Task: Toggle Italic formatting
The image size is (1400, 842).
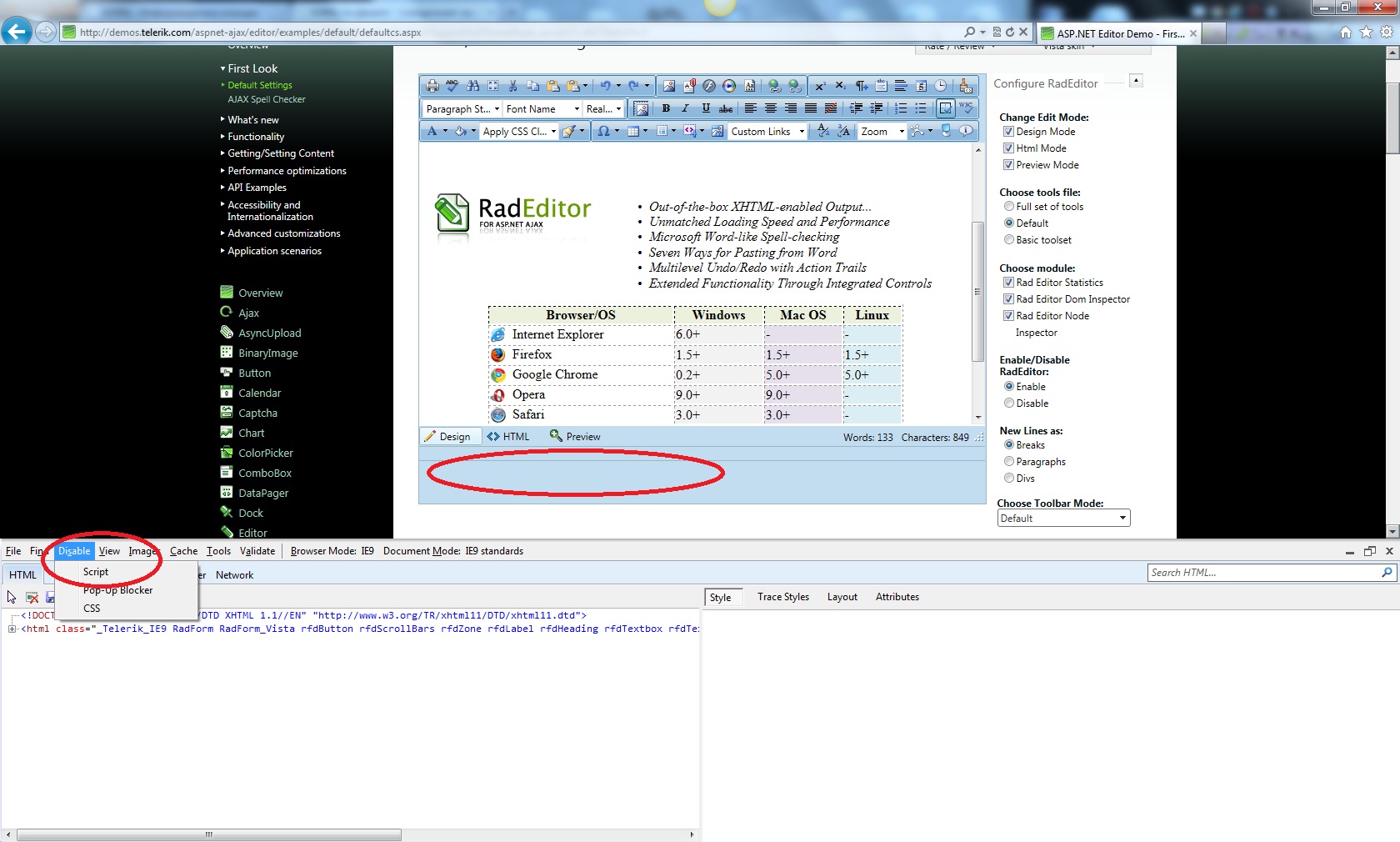Action: coord(686,108)
